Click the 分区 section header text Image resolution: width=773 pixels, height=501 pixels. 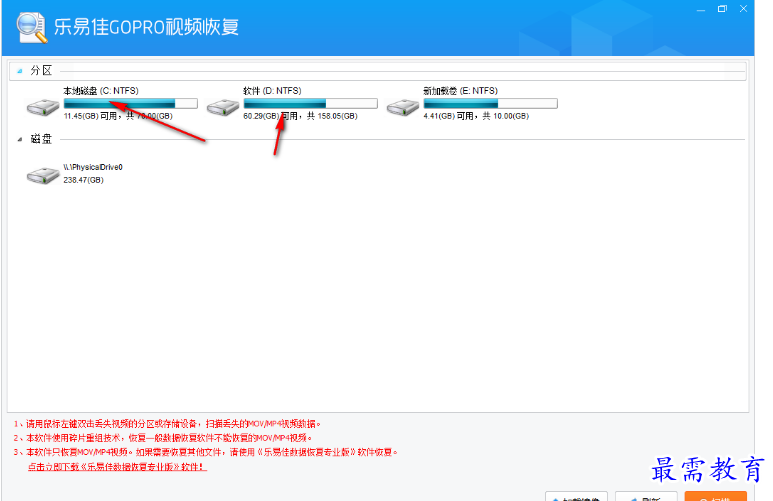click(41, 71)
